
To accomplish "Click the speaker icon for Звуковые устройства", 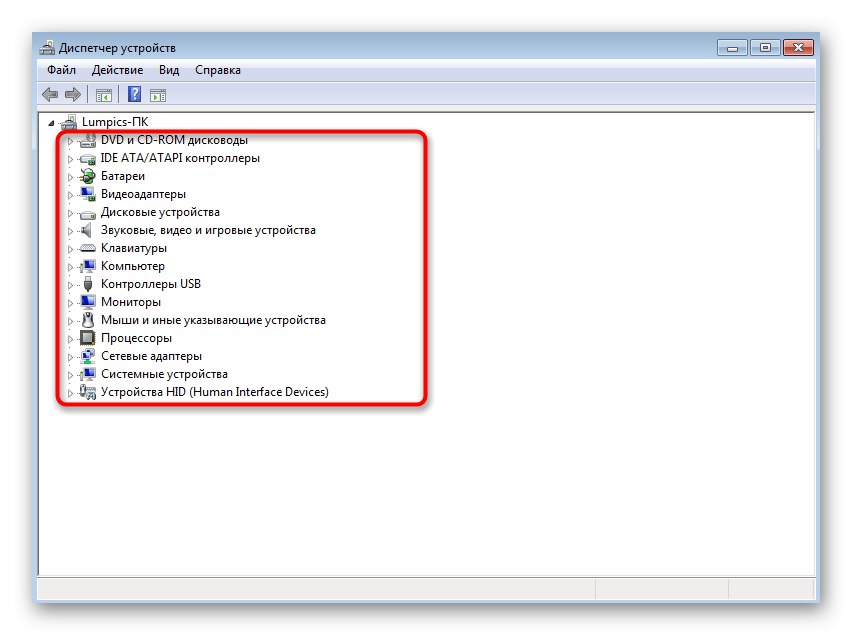I will [x=86, y=230].
